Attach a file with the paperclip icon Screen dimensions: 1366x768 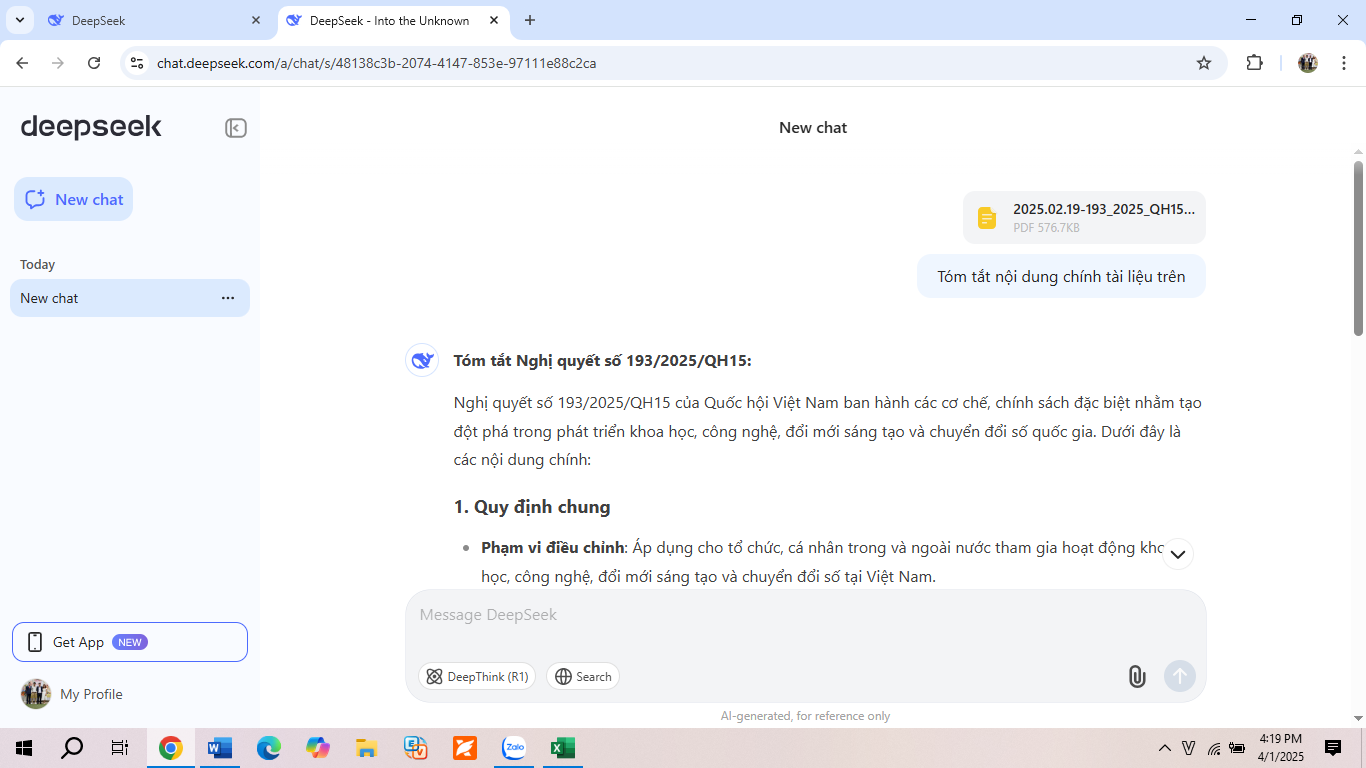tap(1137, 677)
